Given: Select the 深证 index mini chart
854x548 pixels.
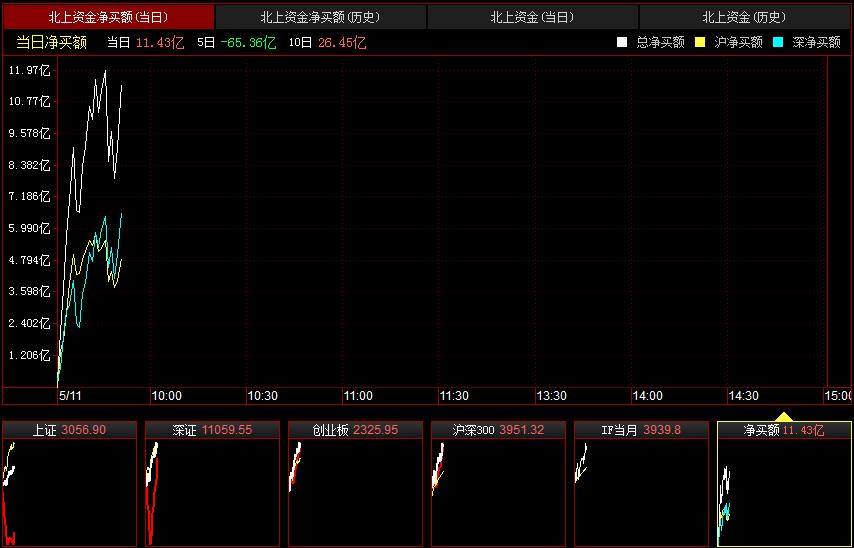Looking at the screenshot, I should (212, 484).
